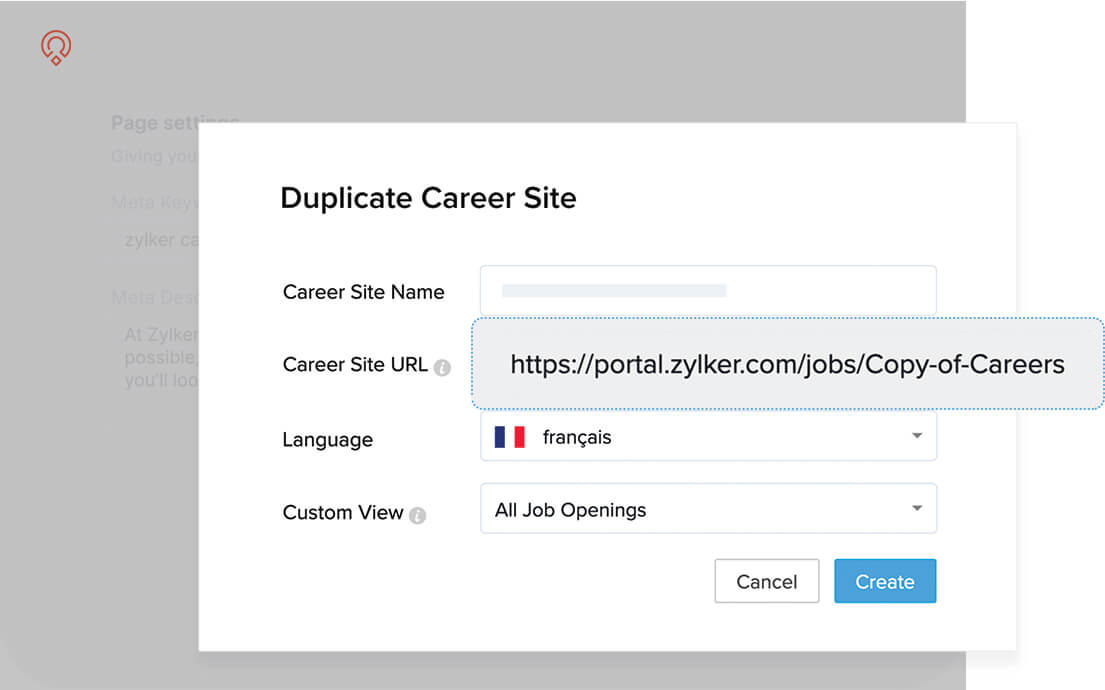The image size is (1105, 690).
Task: Click the 'Language' field label
Action: pos(327,440)
